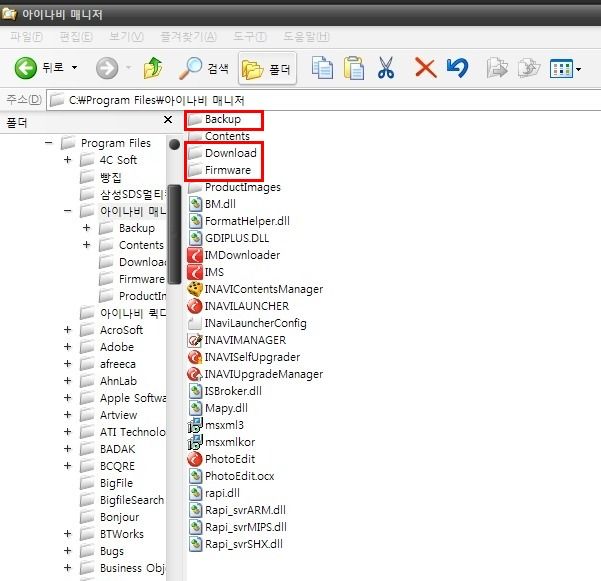Screen dimensions: 601x581
Task: Select the Firmware folder in tree pane
Action: (132, 279)
